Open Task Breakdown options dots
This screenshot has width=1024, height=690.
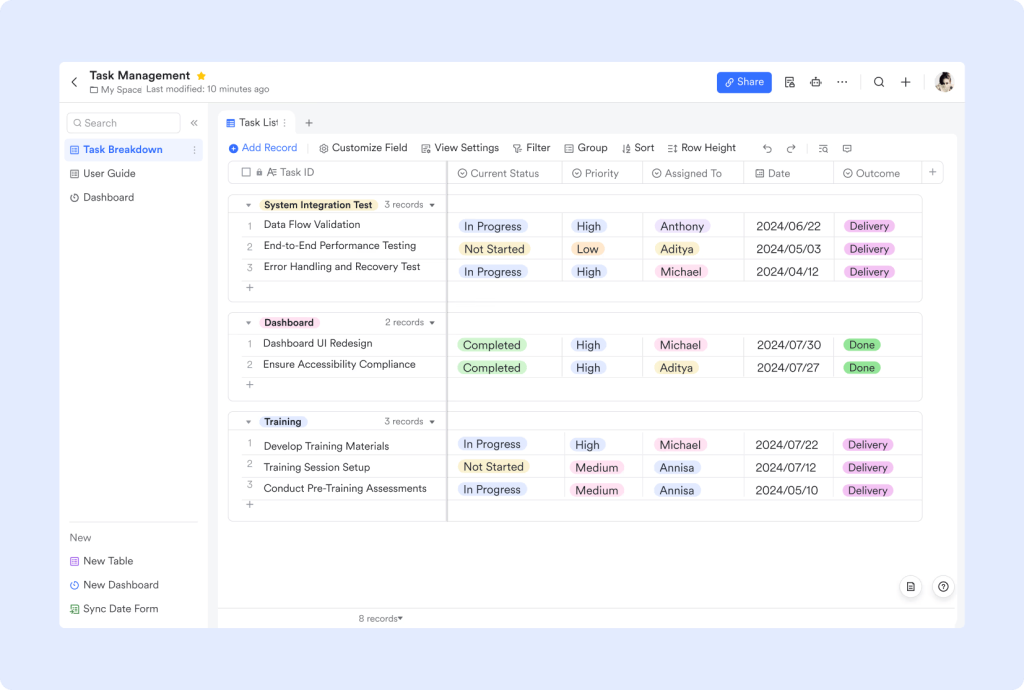[195, 149]
